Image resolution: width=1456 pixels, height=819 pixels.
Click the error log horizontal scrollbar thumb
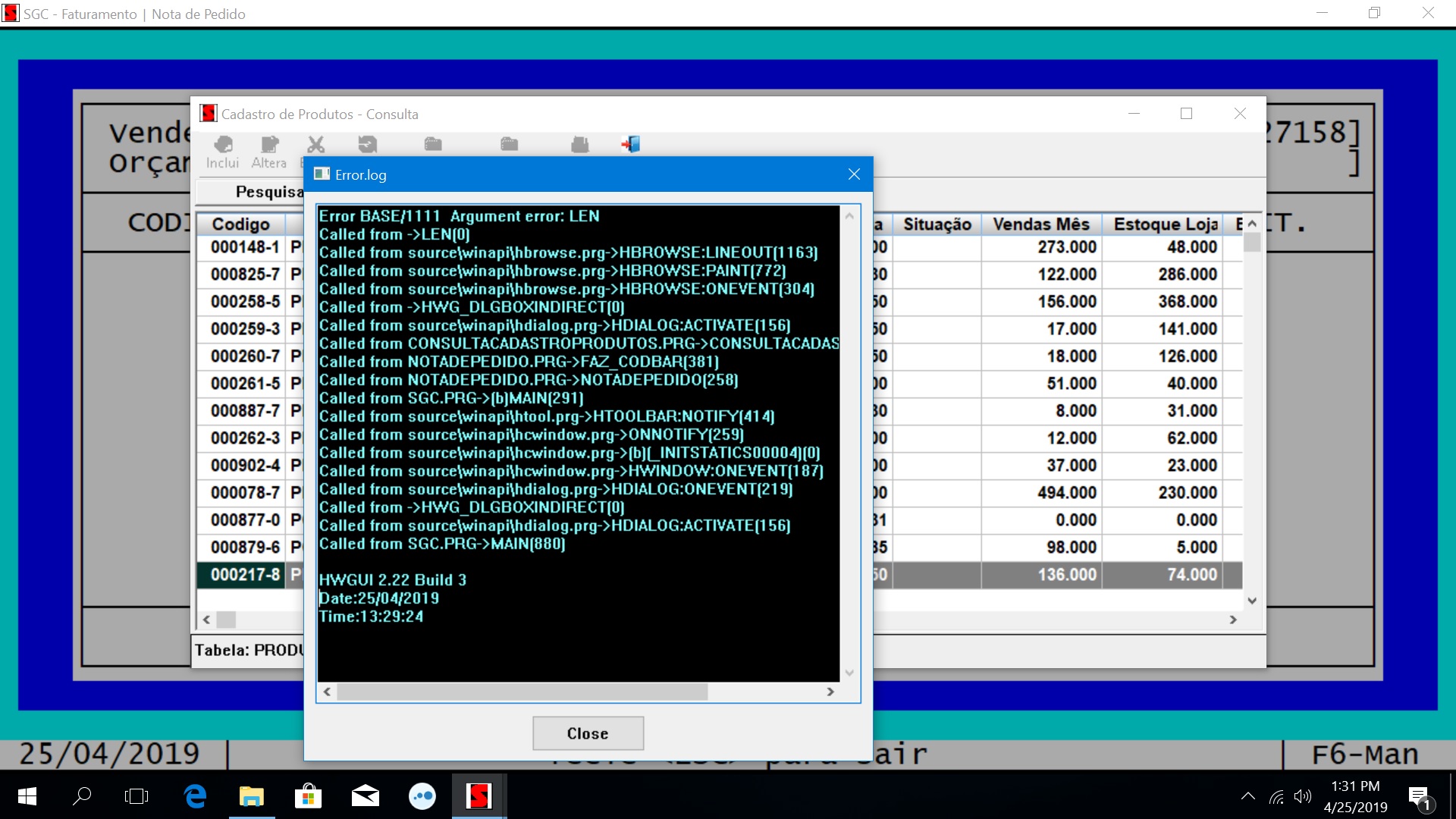coord(522,692)
